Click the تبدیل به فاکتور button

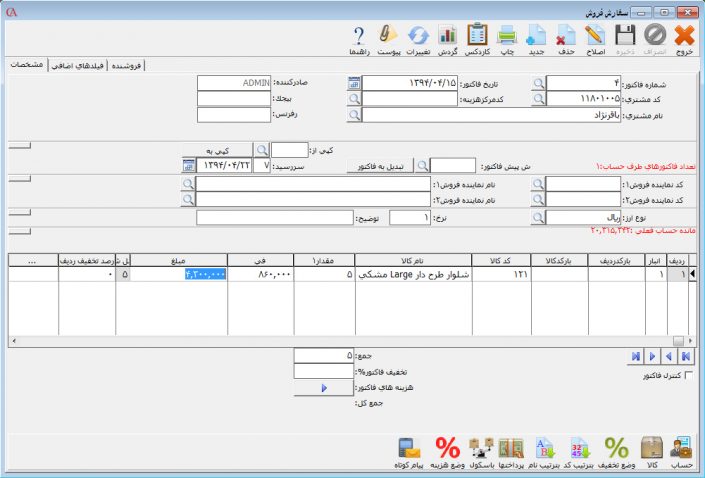(x=383, y=165)
